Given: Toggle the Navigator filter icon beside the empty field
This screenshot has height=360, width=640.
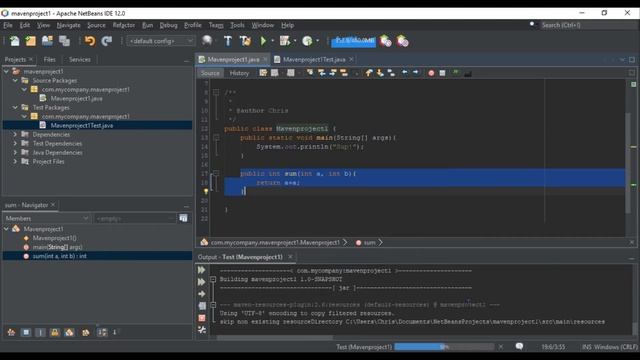Looking at the screenshot, I should (x=183, y=218).
